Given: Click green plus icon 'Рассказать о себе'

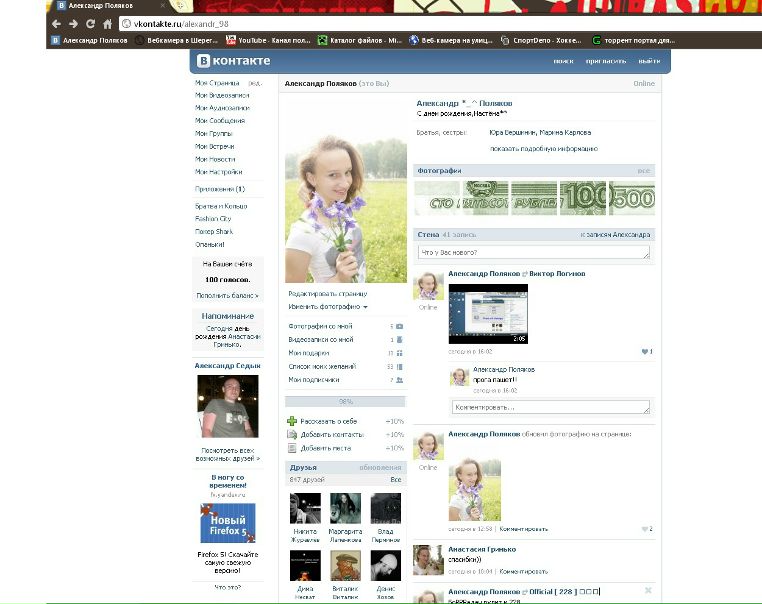Looking at the screenshot, I should coord(292,422).
